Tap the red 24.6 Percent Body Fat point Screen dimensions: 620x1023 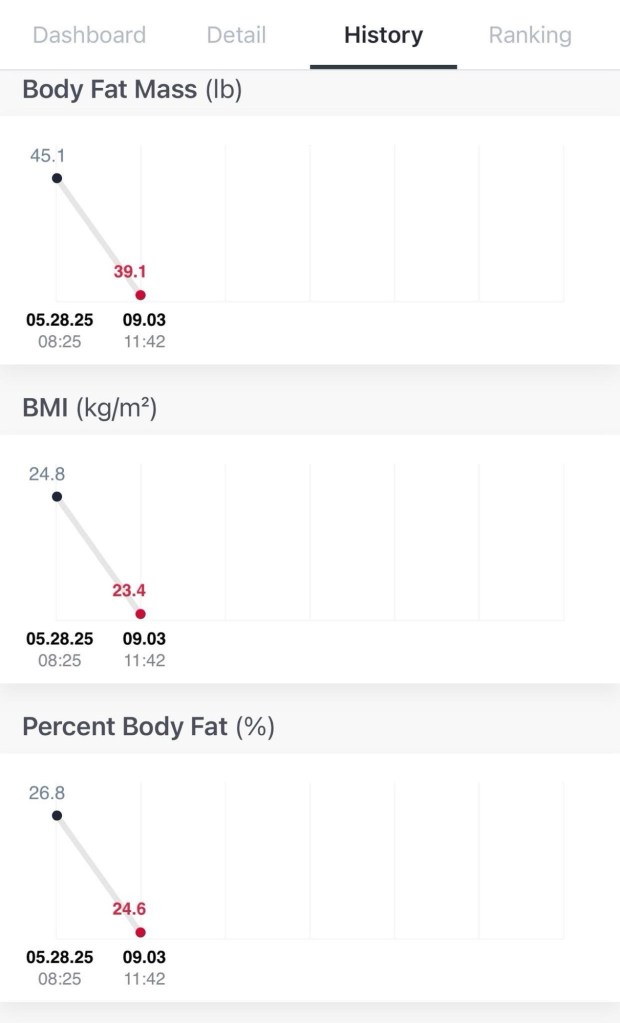(140, 932)
